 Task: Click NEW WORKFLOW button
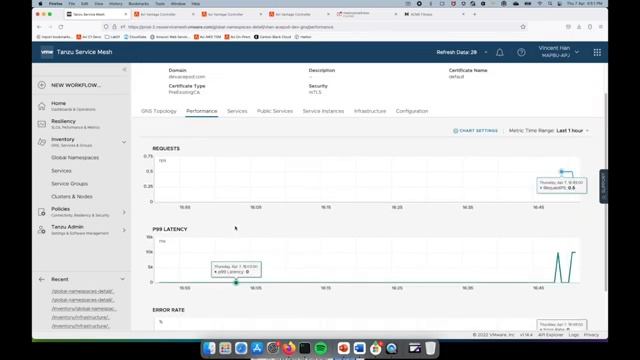(x=76, y=85)
